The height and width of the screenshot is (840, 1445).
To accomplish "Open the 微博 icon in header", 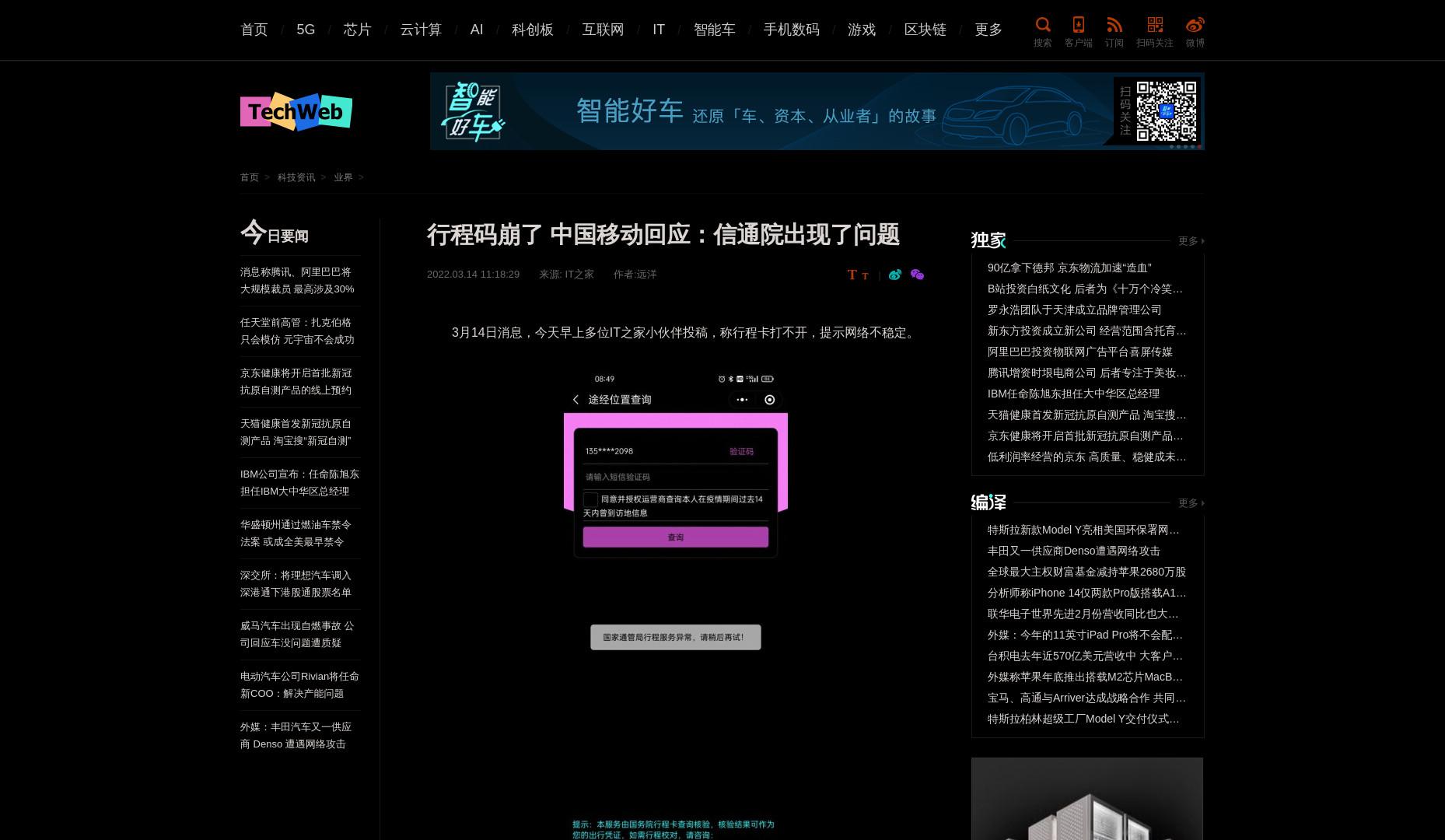I will (1195, 25).
